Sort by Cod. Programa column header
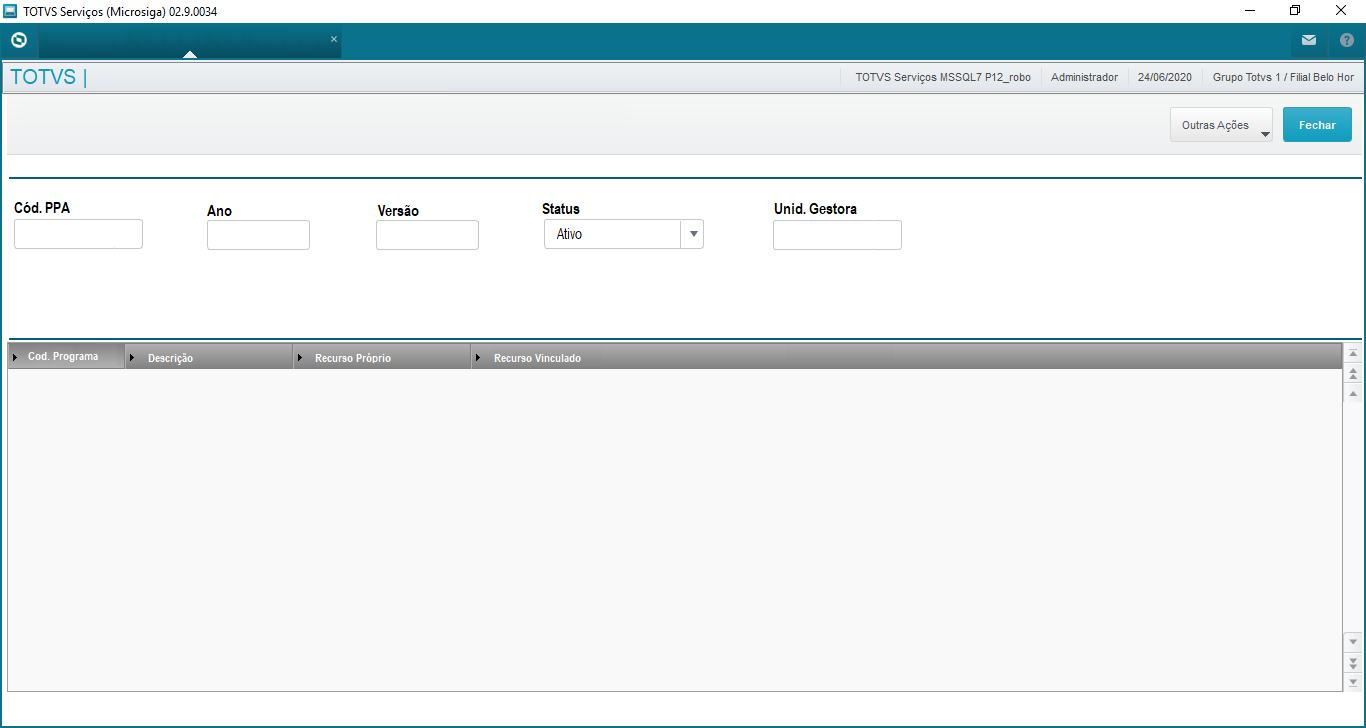Viewport: 1366px width, 728px height. click(66, 357)
